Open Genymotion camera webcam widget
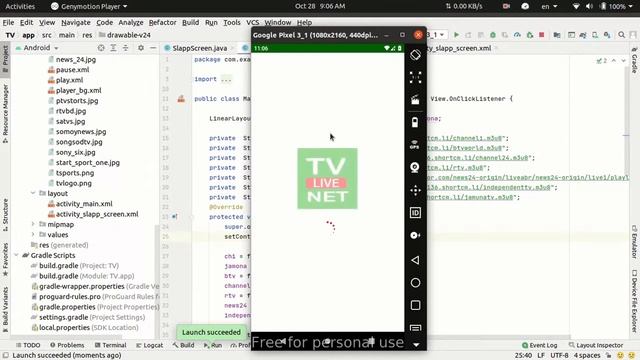The width and height of the screenshot is (640, 360). [415, 167]
